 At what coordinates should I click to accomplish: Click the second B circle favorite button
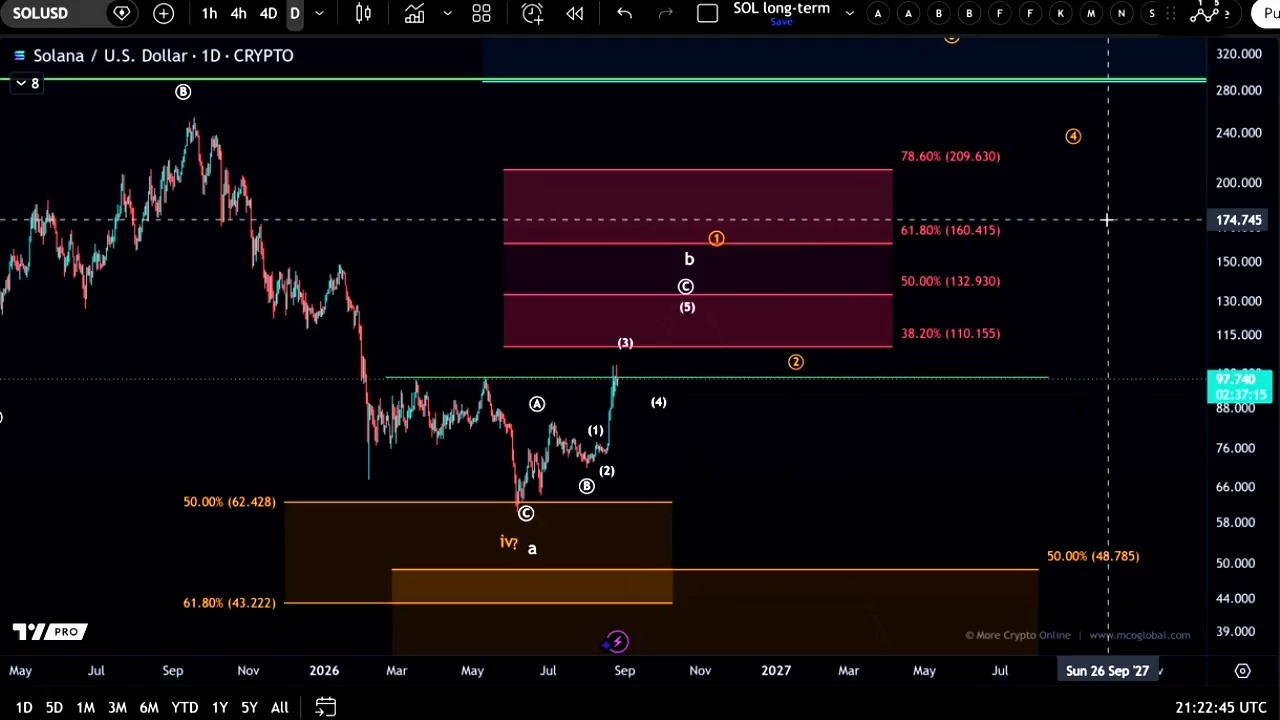[x=969, y=13]
